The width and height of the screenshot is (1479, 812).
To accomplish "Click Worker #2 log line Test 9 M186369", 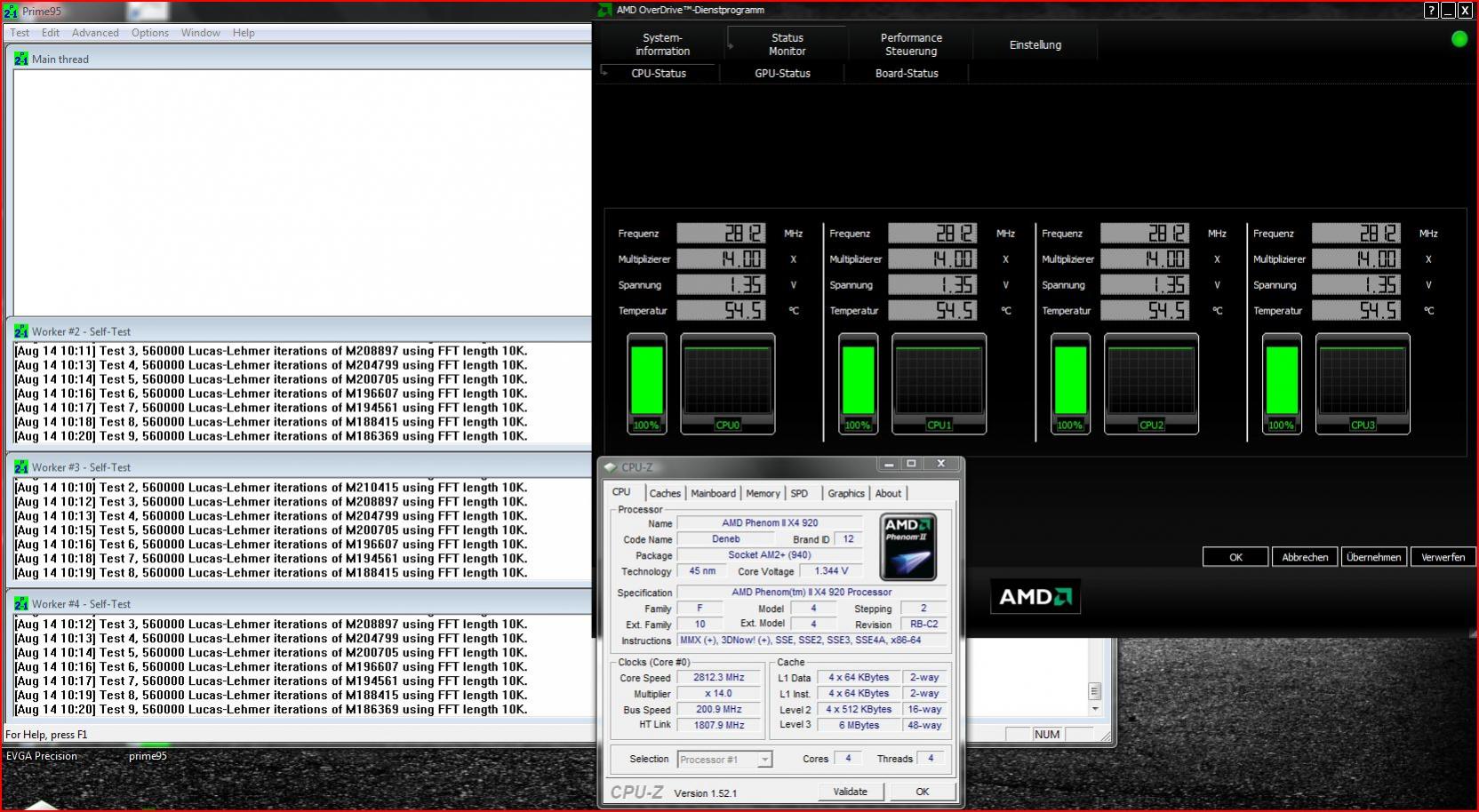I will tap(271, 436).
